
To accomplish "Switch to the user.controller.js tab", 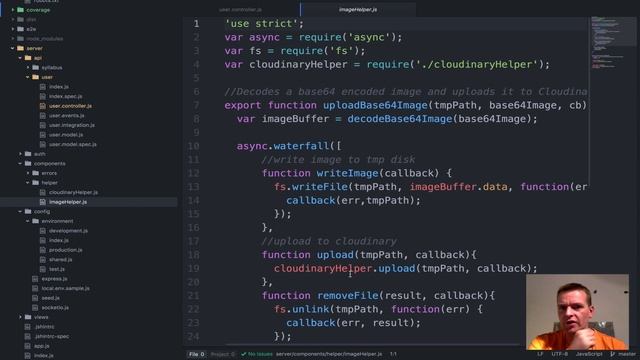I will tap(241, 9).
